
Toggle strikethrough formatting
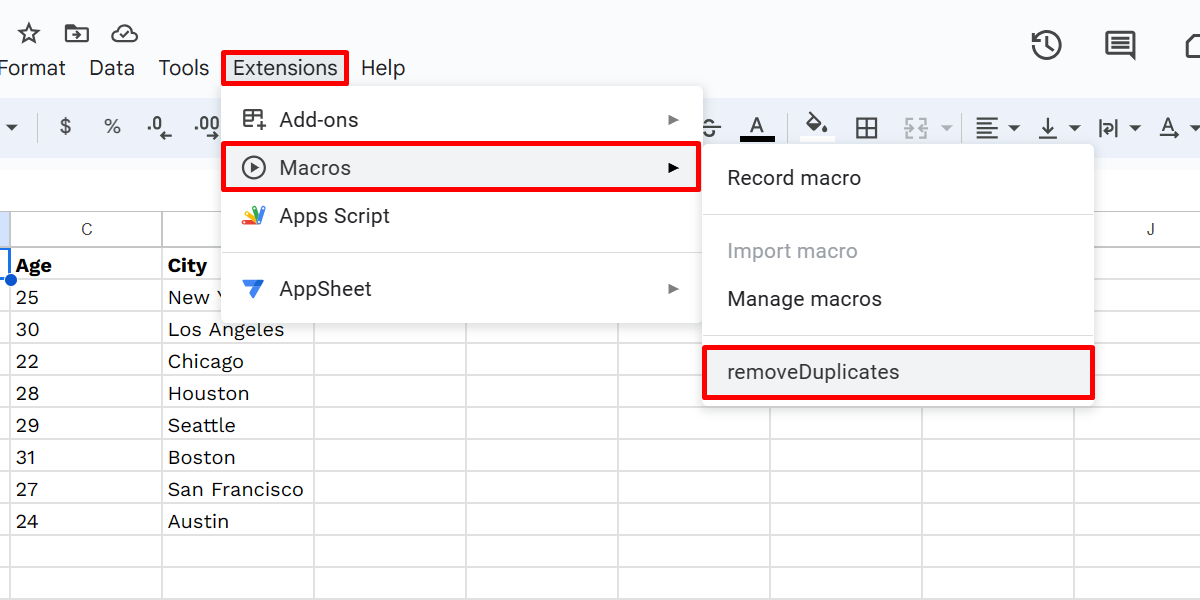(709, 127)
